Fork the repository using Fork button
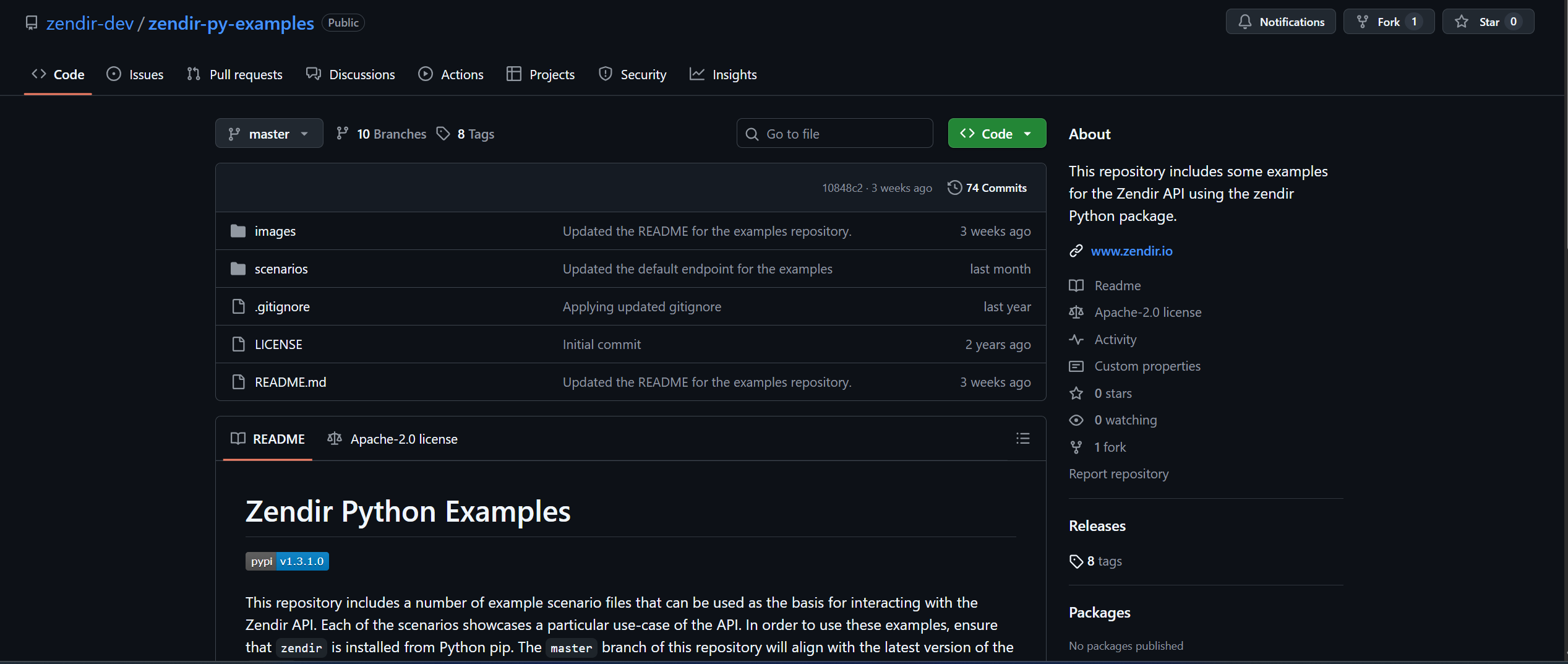Screen dimensions: 1568x664 [x=1388, y=22]
